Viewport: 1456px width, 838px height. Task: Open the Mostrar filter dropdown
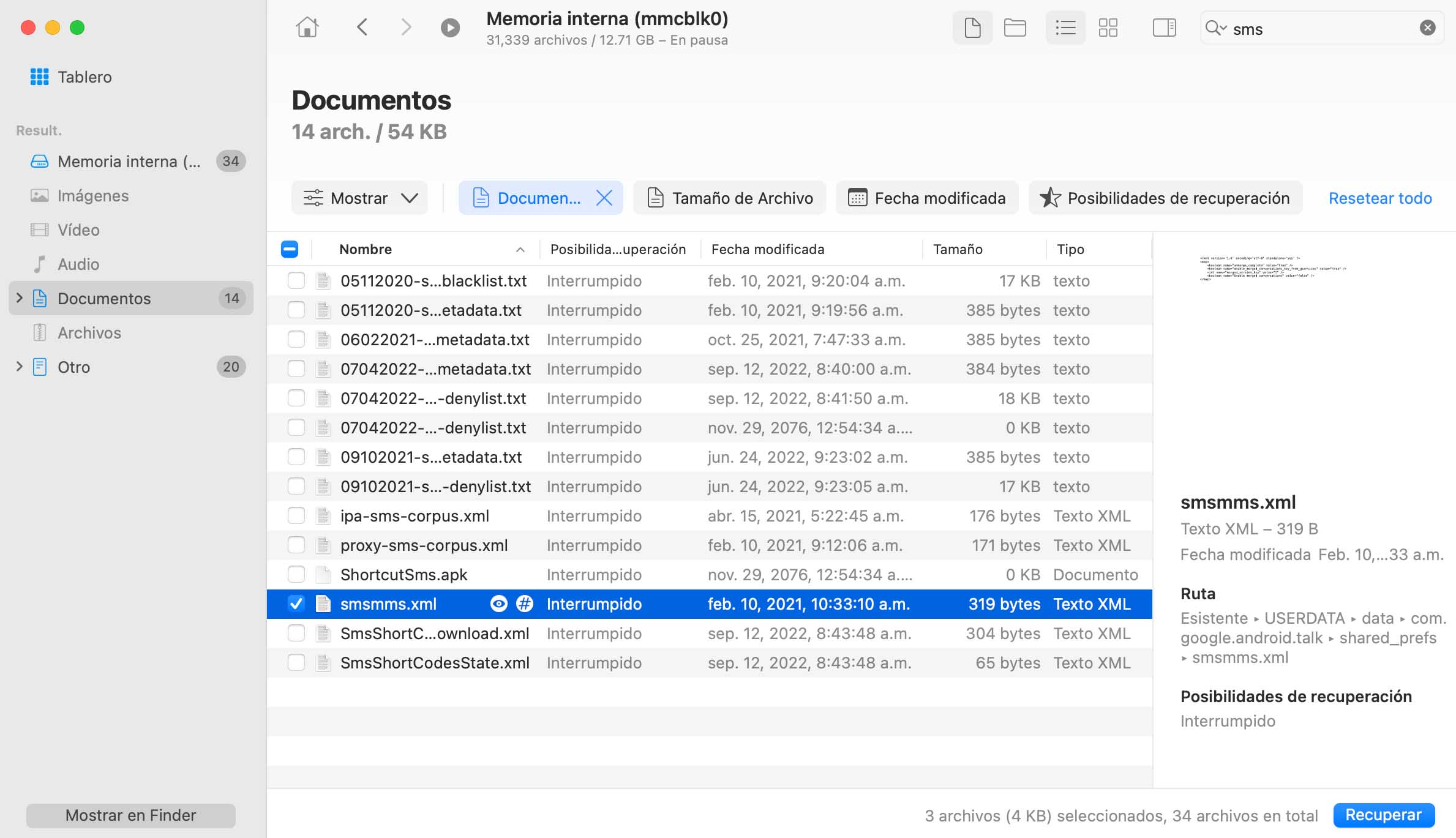point(359,198)
